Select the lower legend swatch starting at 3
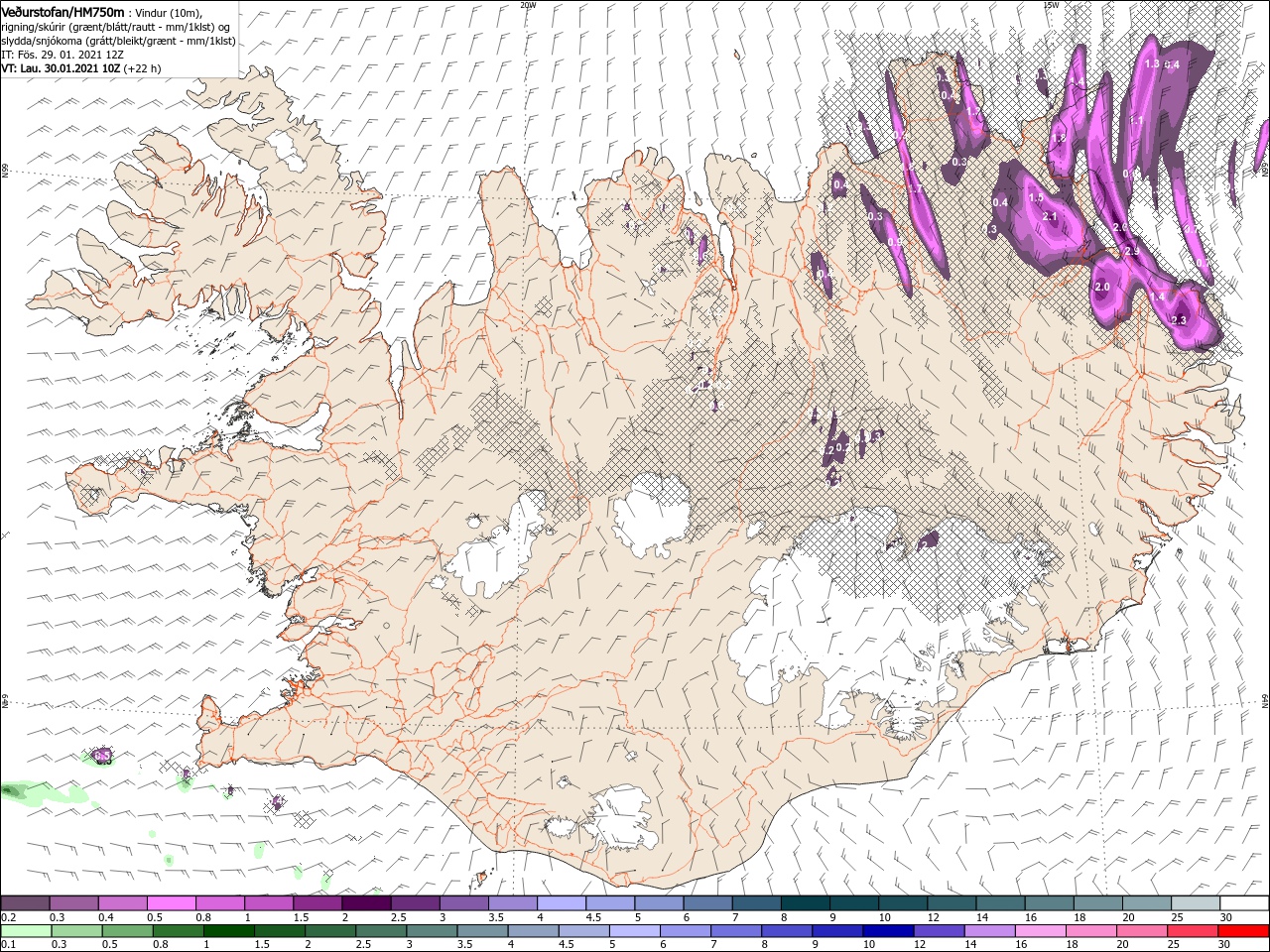This screenshot has height=952, width=1270. [x=431, y=931]
